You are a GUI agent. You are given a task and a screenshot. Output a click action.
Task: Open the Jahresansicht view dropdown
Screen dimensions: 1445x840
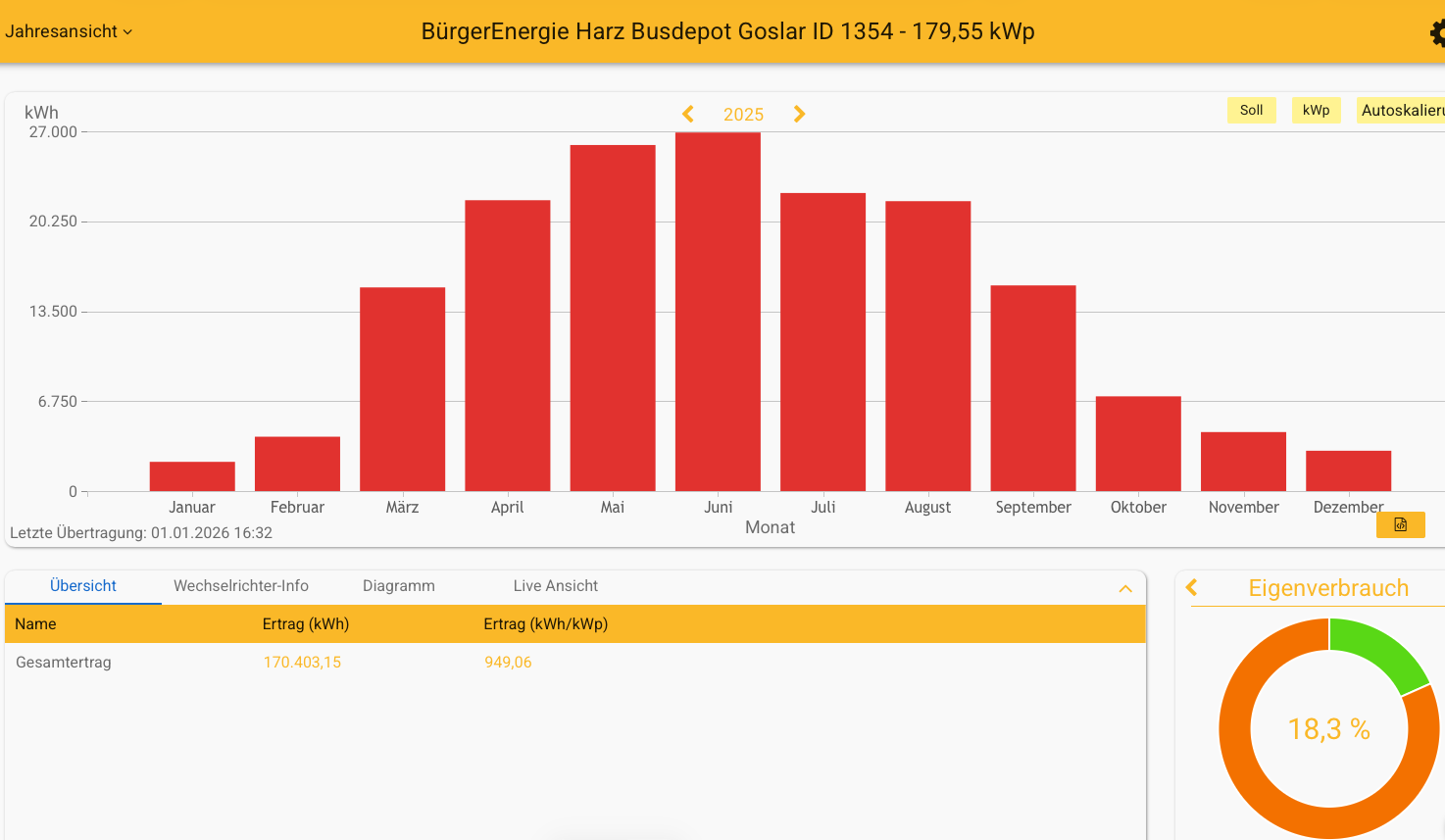point(69,31)
